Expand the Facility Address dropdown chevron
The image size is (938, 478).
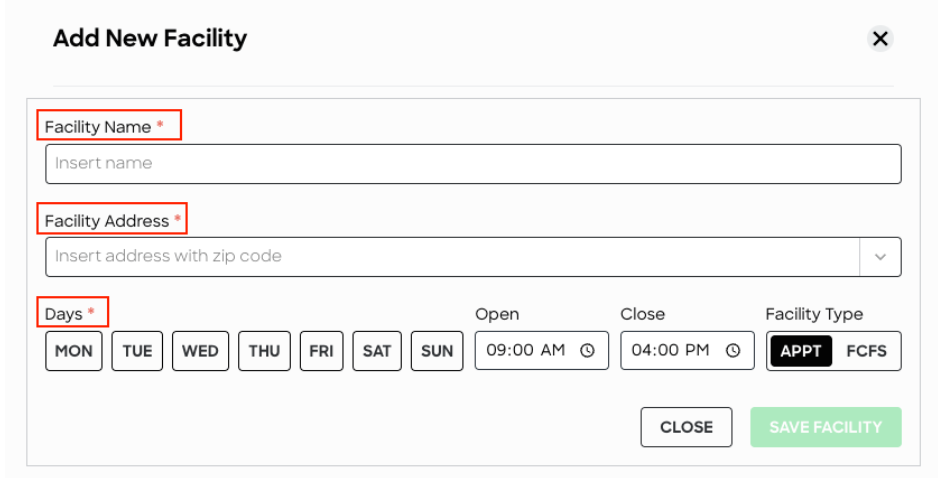click(x=880, y=257)
